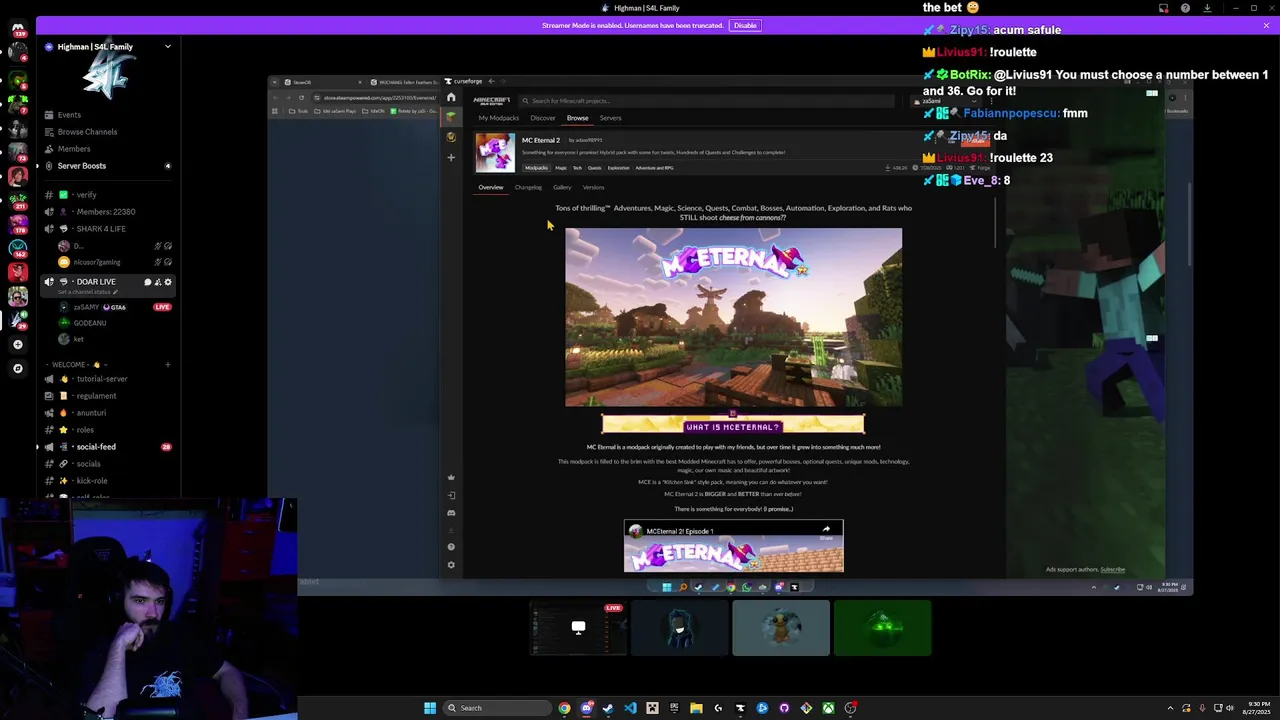Open the Gallery tab of MC Eternal 2

pyautogui.click(x=562, y=187)
